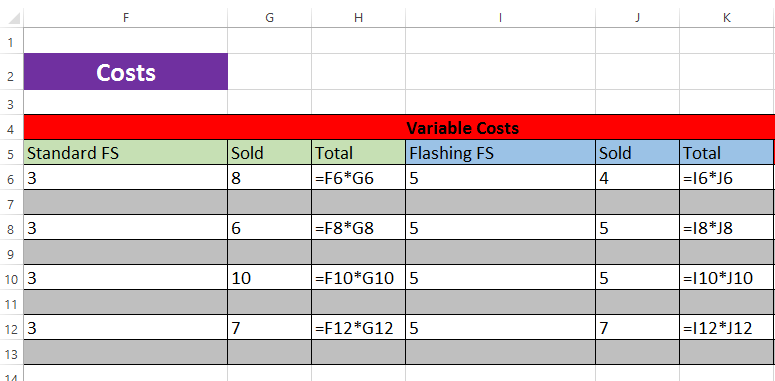Viewport: 775px width, 381px height.
Task: Click cell containing formula =F6*G6
Action: 358,178
